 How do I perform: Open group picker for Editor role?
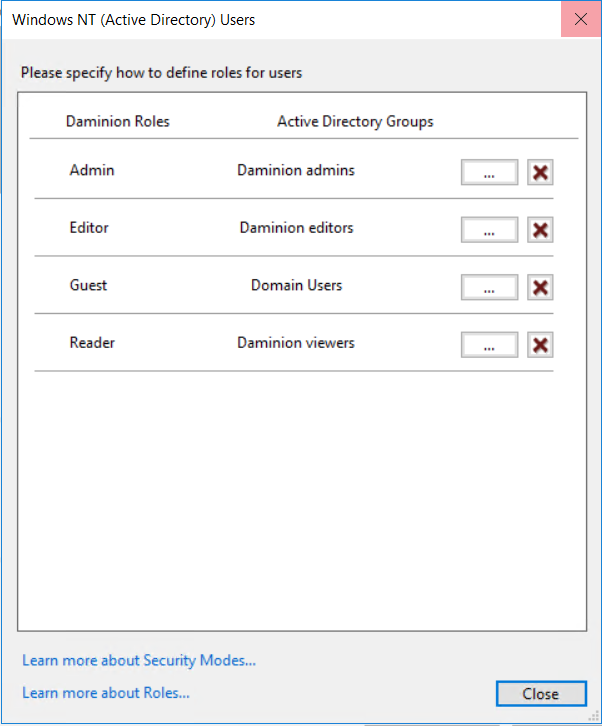[489, 230]
